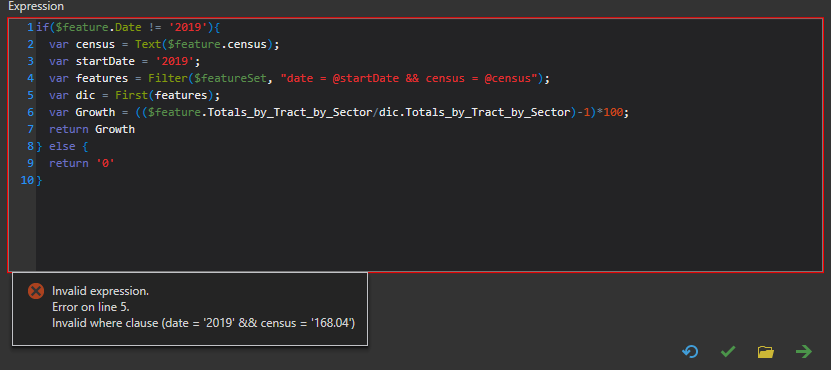Click the red error X icon

click(x=36, y=290)
